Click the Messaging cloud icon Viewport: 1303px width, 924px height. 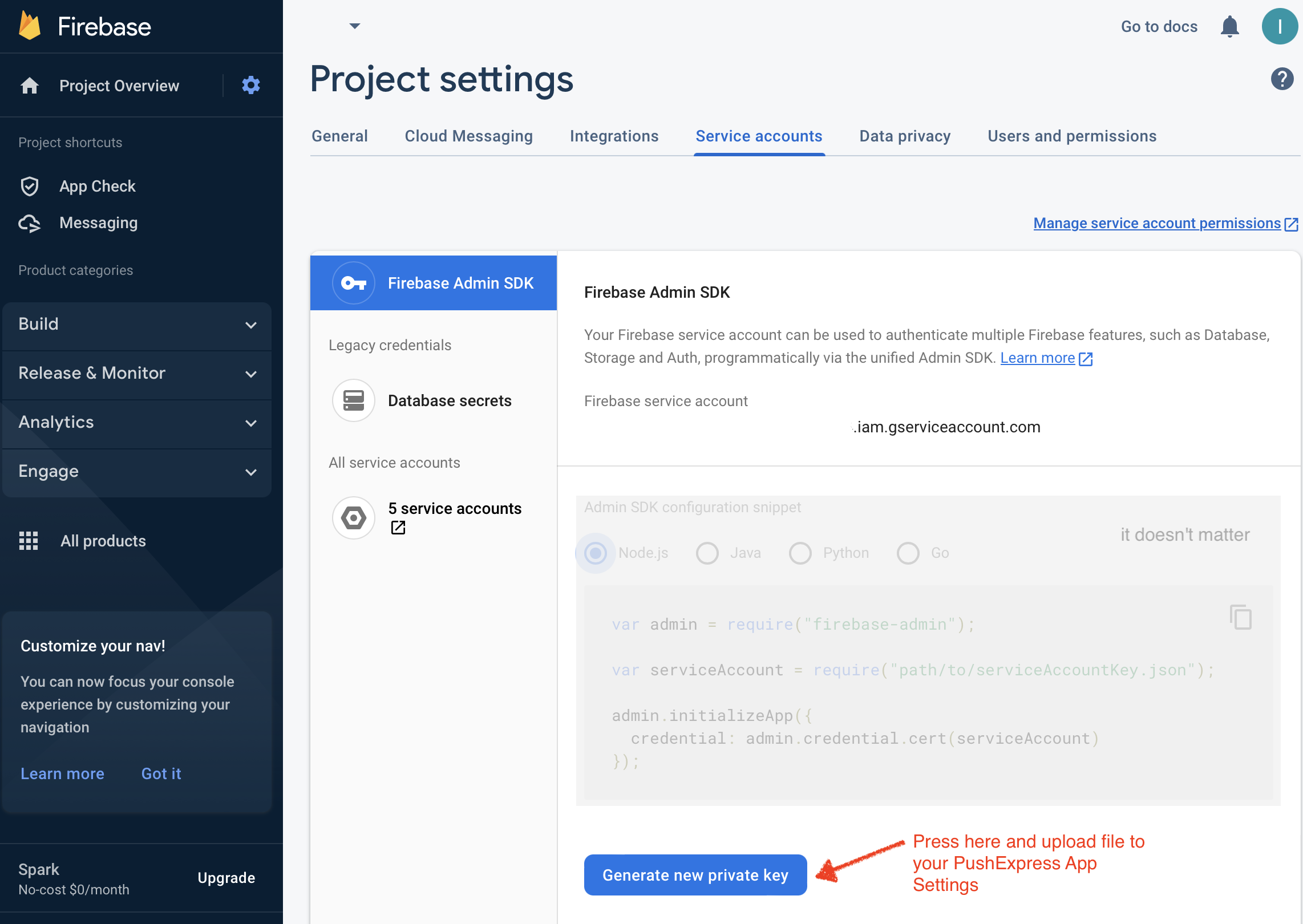pyautogui.click(x=30, y=223)
